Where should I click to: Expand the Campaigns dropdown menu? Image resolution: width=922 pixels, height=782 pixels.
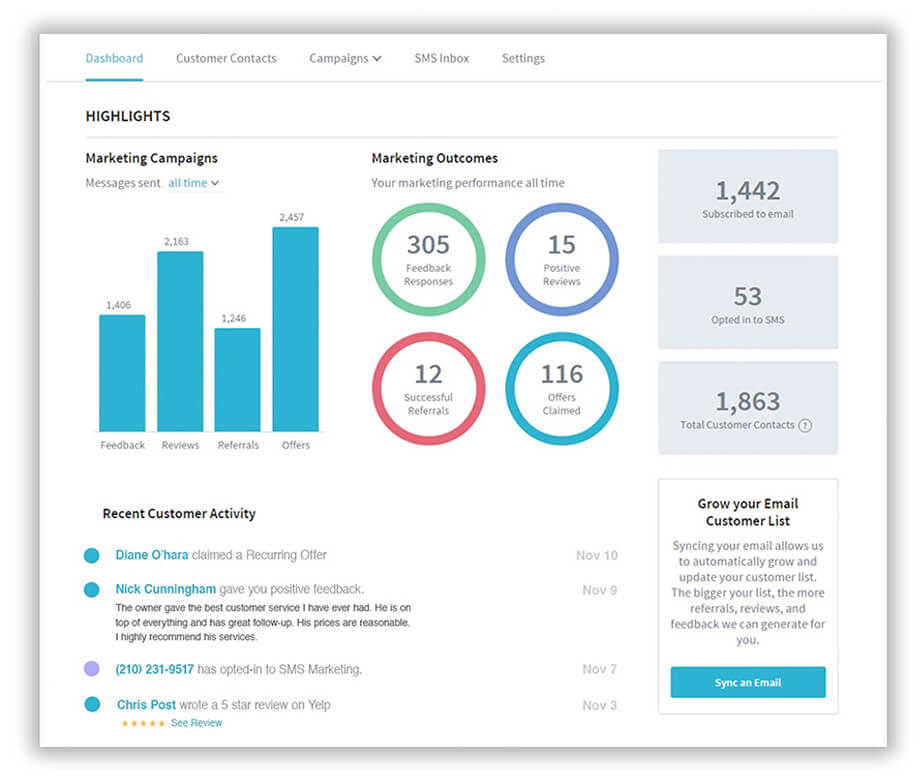point(345,59)
